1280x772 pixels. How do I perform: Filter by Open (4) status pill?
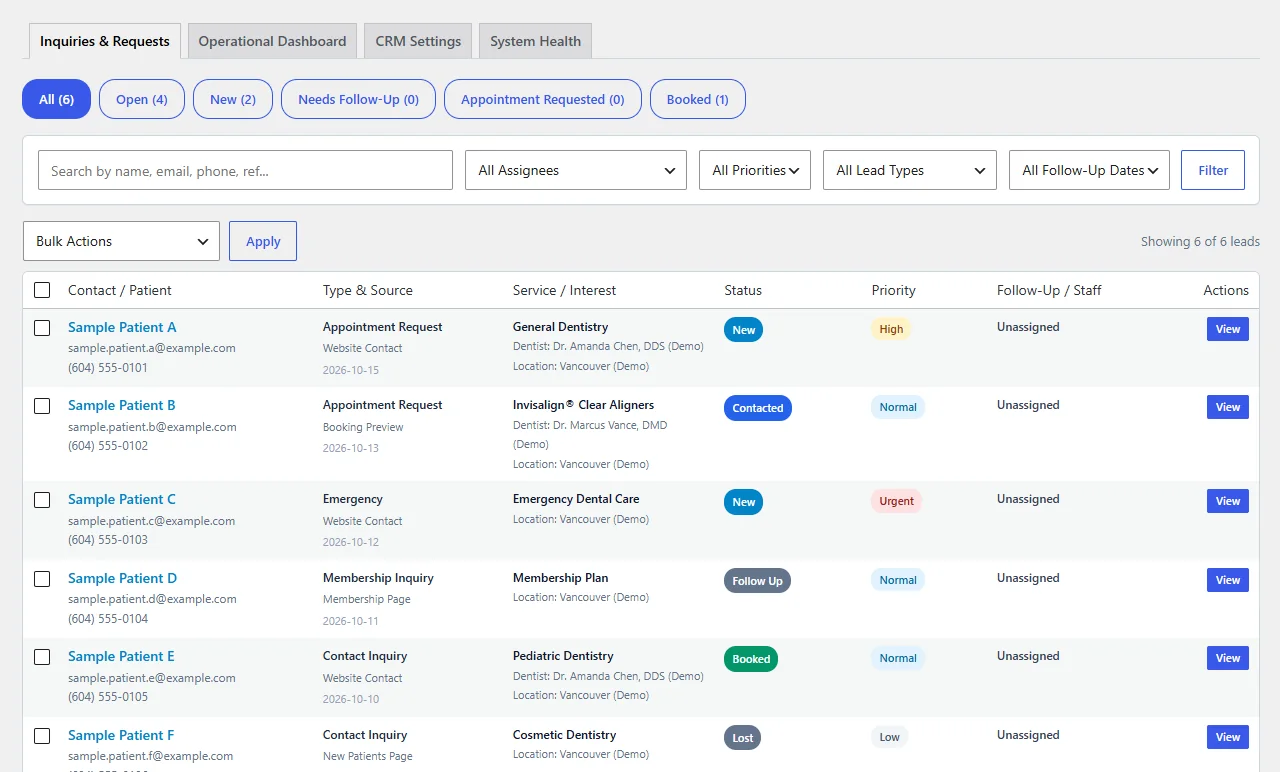coord(142,99)
